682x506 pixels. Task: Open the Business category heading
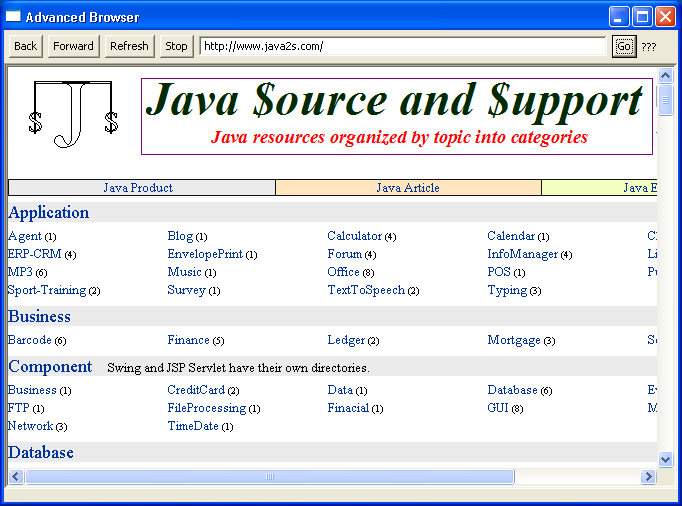click(x=39, y=316)
